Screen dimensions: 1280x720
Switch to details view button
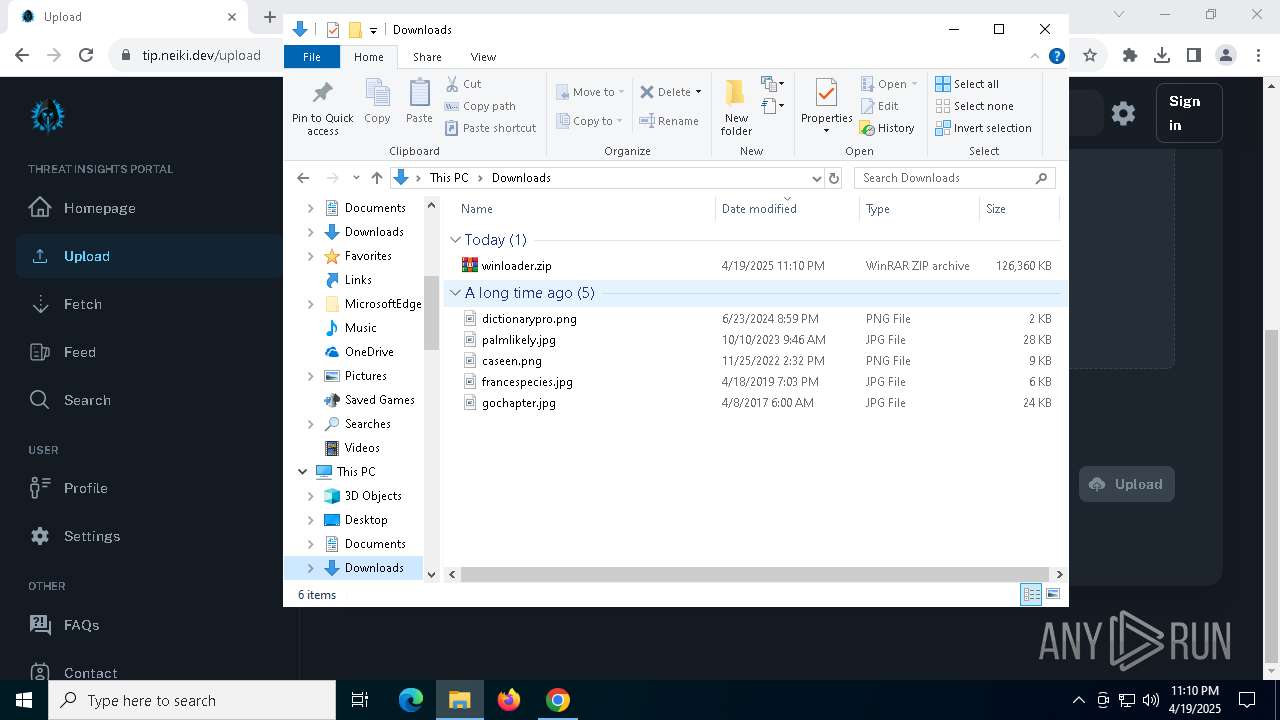click(x=1031, y=594)
